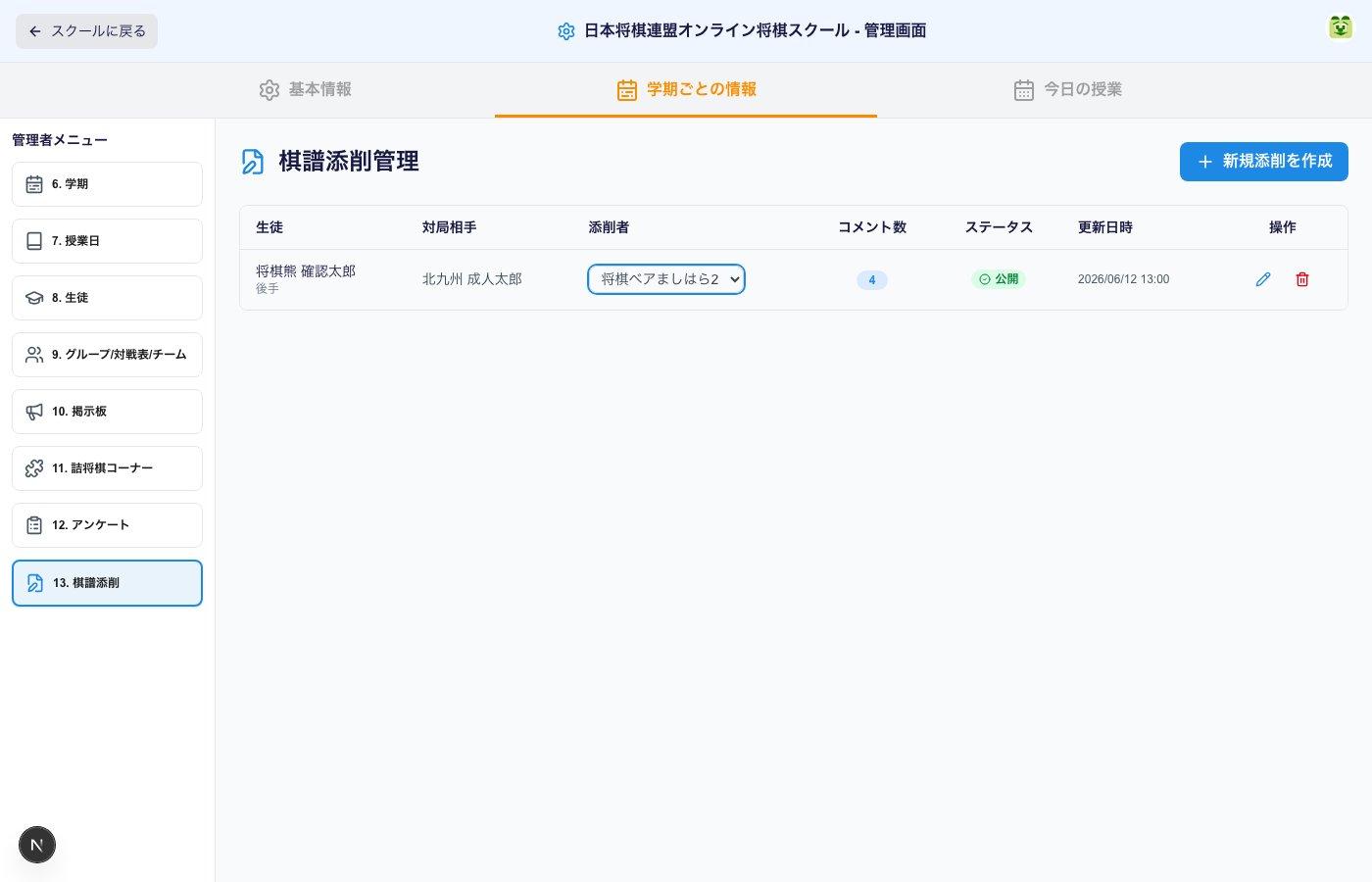The width and height of the screenshot is (1372, 882).
Task: Click update time 2026/06/12 13:00
Action: (1123, 279)
